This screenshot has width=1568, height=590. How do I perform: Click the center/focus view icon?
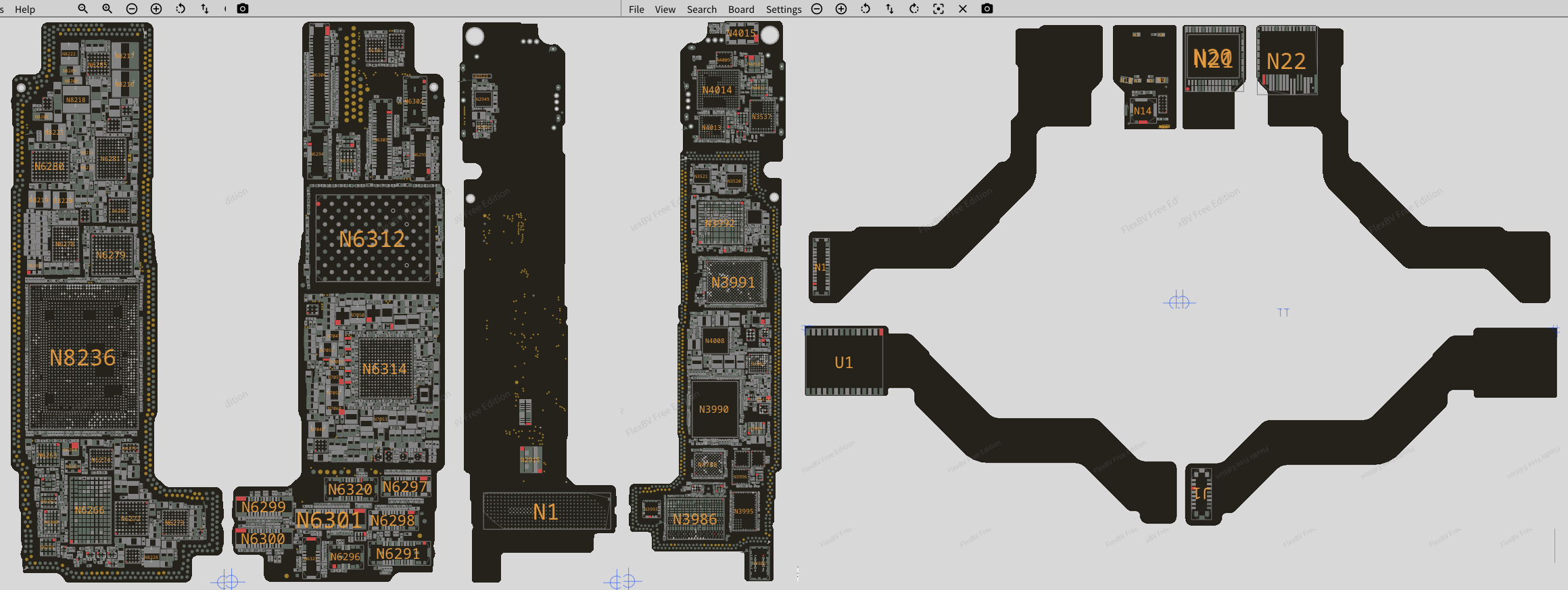point(939,9)
